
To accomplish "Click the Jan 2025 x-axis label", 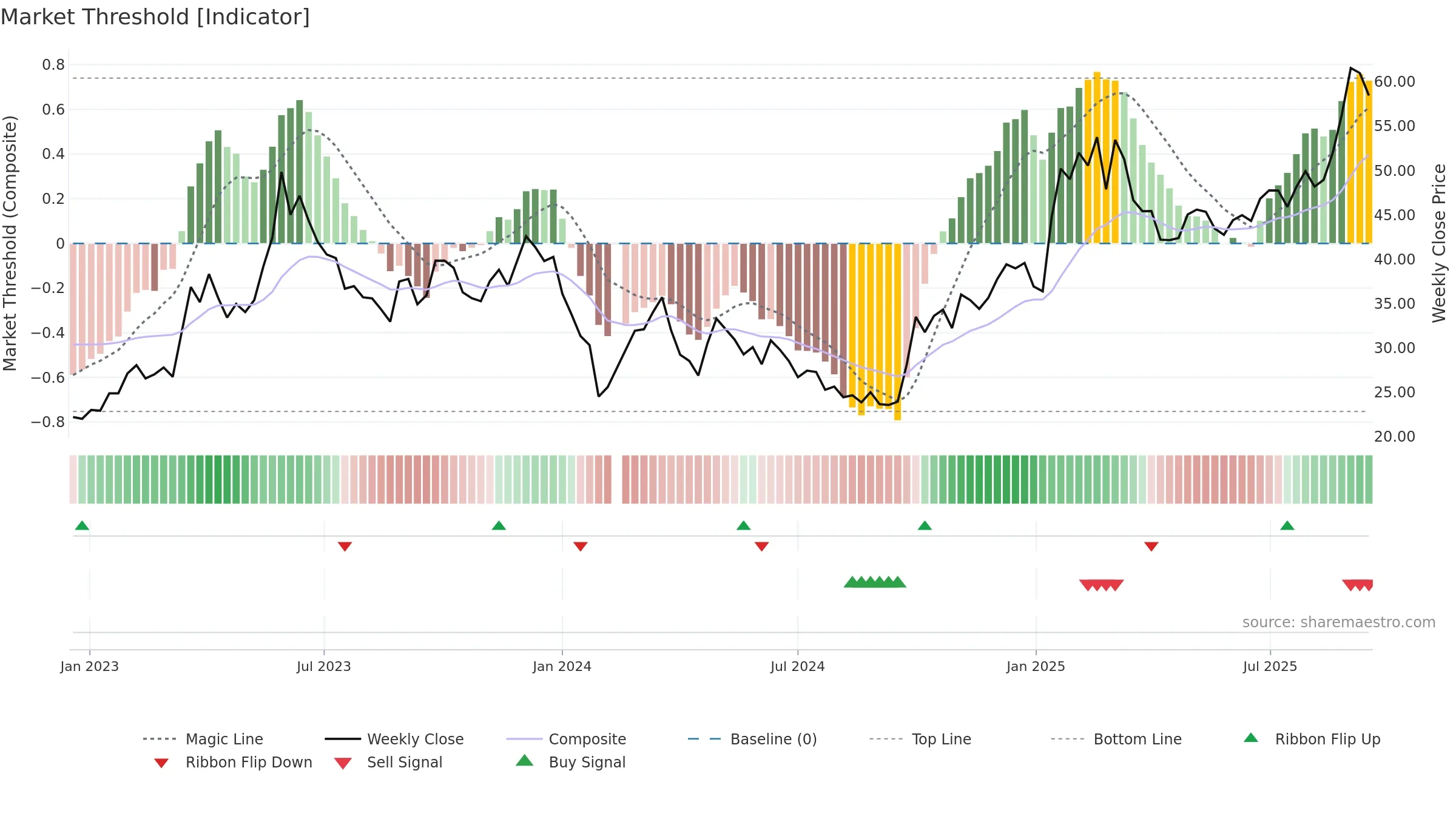I will [1036, 666].
